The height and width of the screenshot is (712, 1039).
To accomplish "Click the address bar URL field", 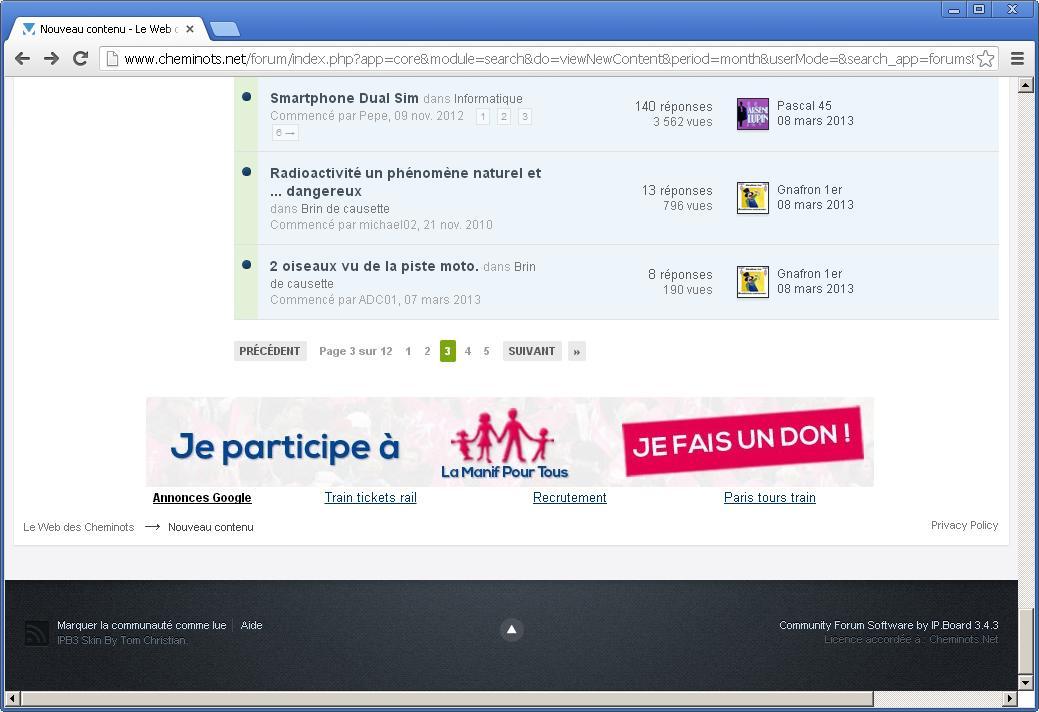I will (540, 59).
